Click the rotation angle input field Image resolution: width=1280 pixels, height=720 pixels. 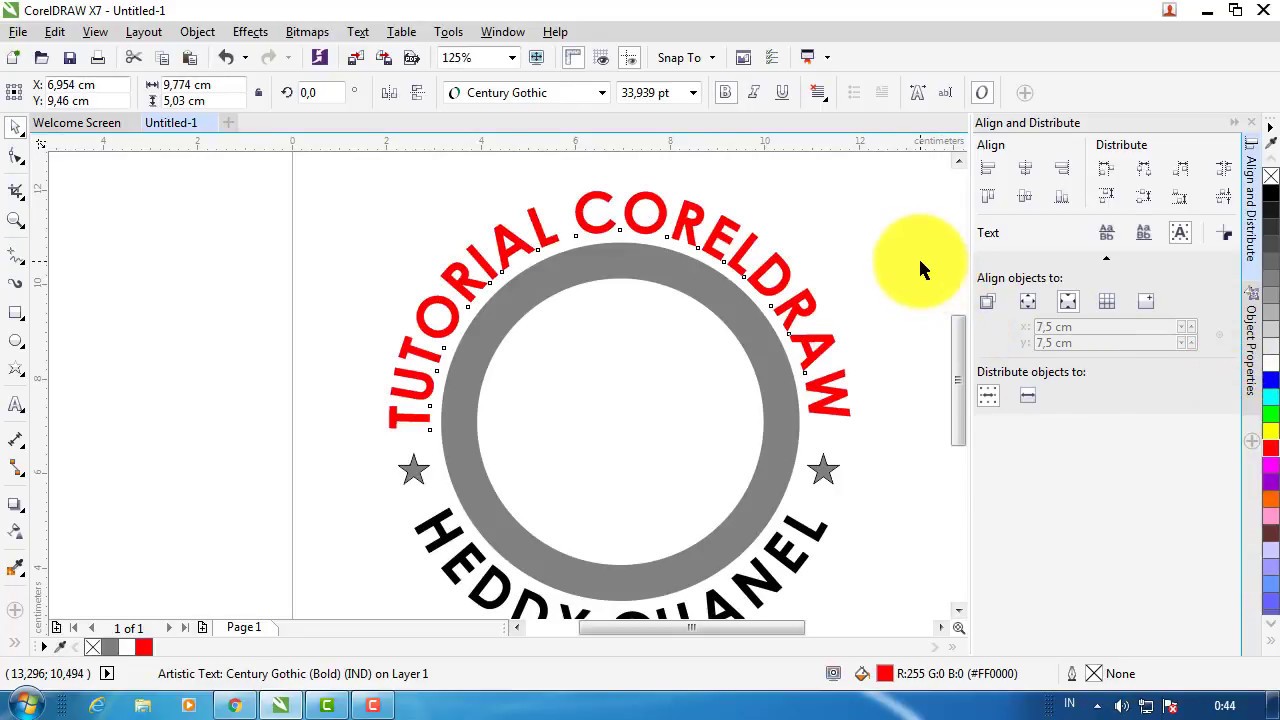point(322,93)
